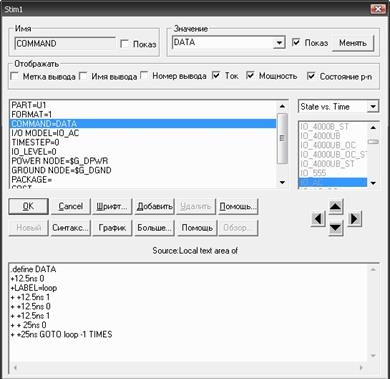
Task: Select IO_555 in the model list
Action: click(333, 173)
